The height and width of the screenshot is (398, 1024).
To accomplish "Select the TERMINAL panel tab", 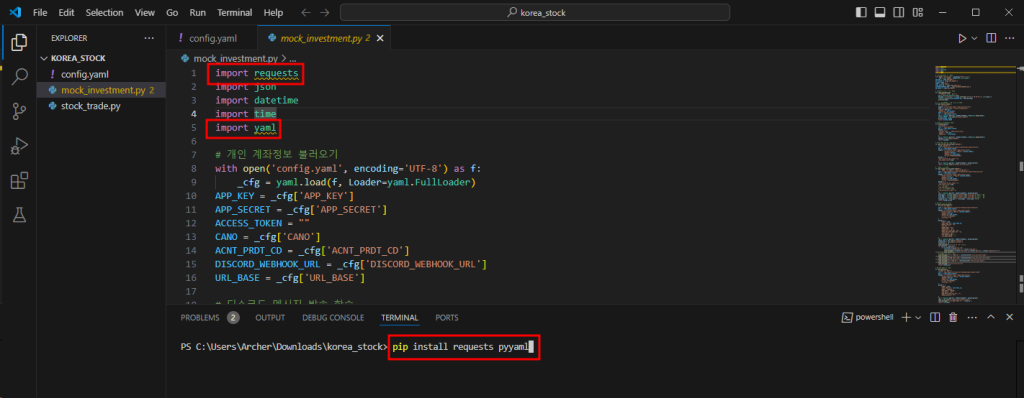I will click(x=400, y=318).
